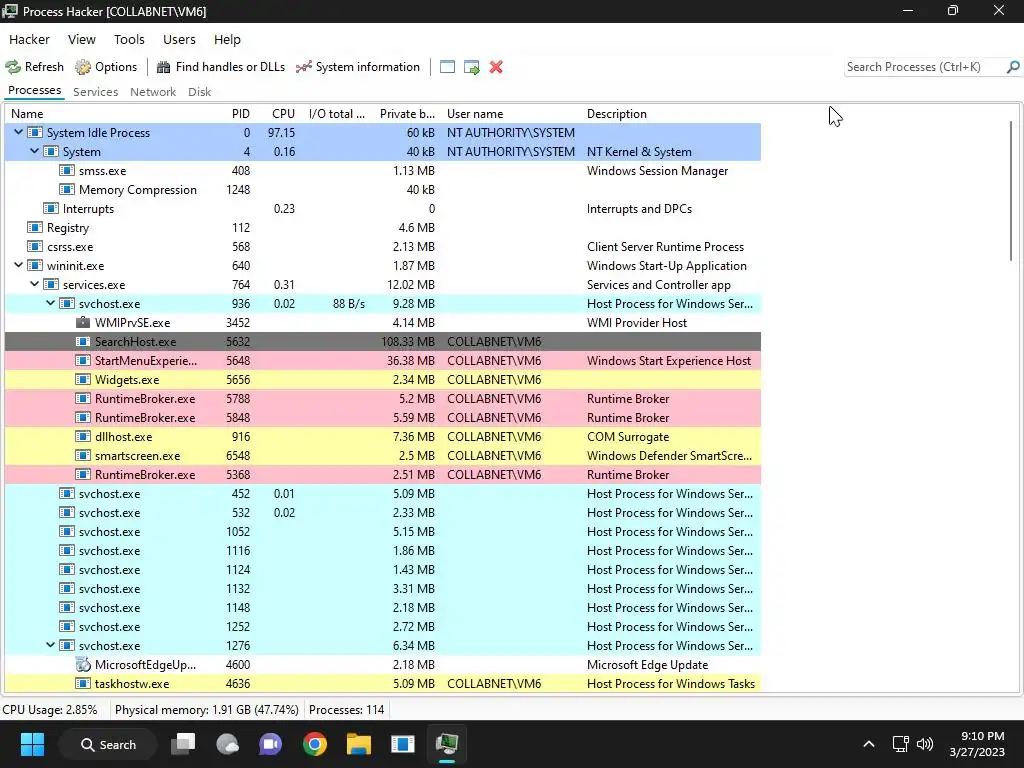This screenshot has width=1024, height=768.
Task: Click the search magnifier icon
Action: click(1013, 67)
